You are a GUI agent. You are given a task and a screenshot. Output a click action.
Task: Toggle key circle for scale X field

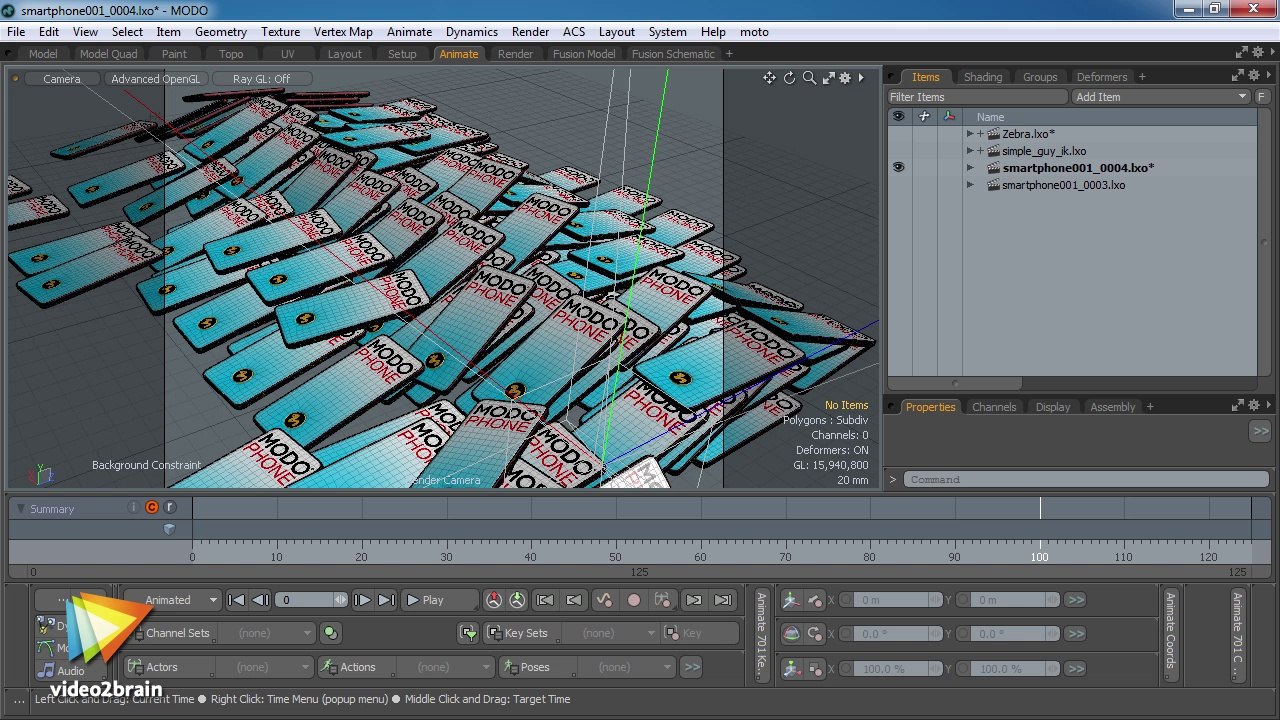tap(848, 668)
